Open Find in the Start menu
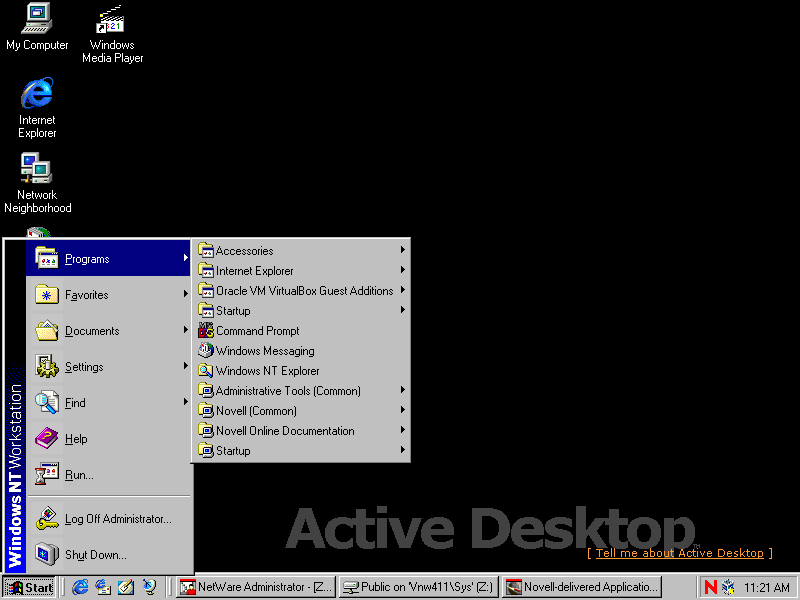 [x=109, y=403]
